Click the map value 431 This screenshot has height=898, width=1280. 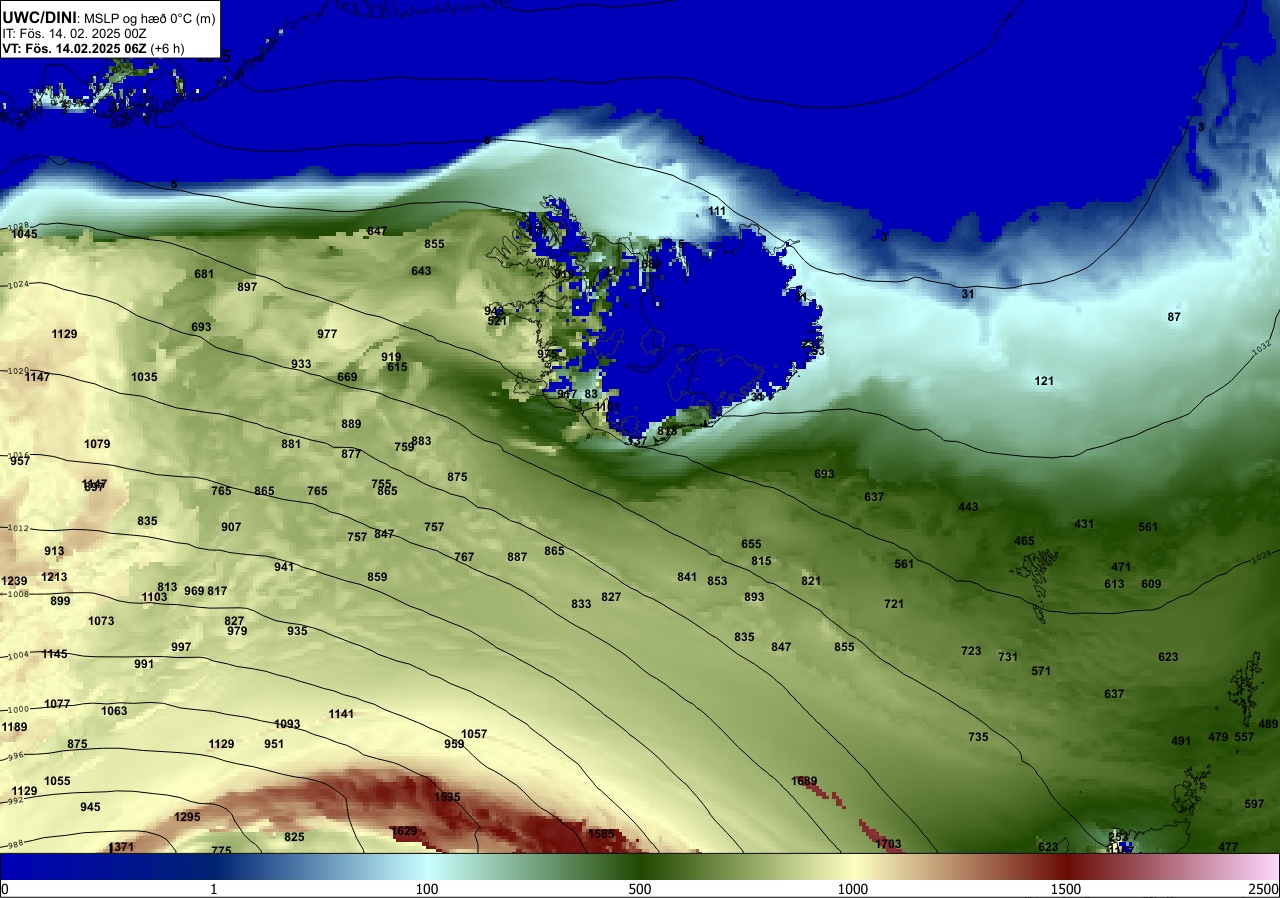(x=1084, y=524)
